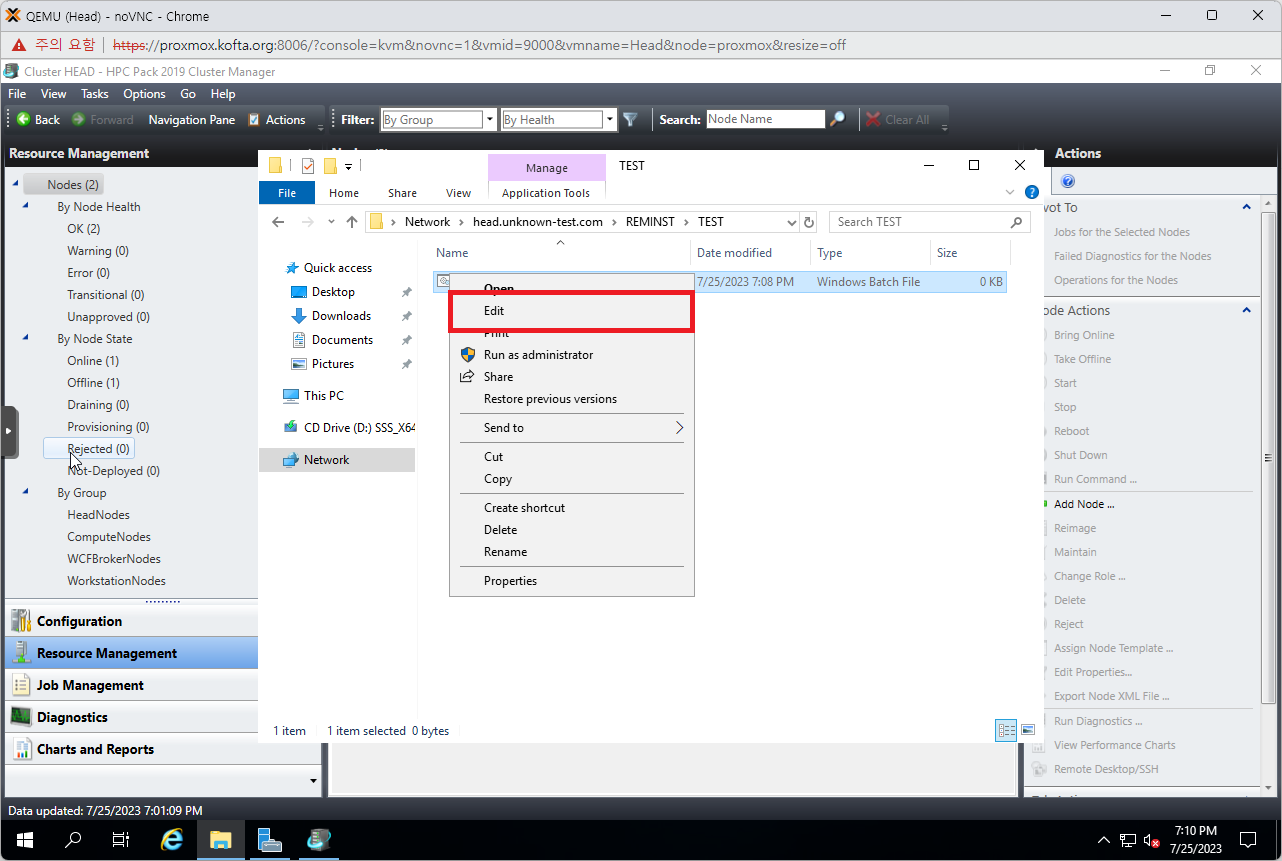Open Internet Explorer from the taskbar

(172, 840)
